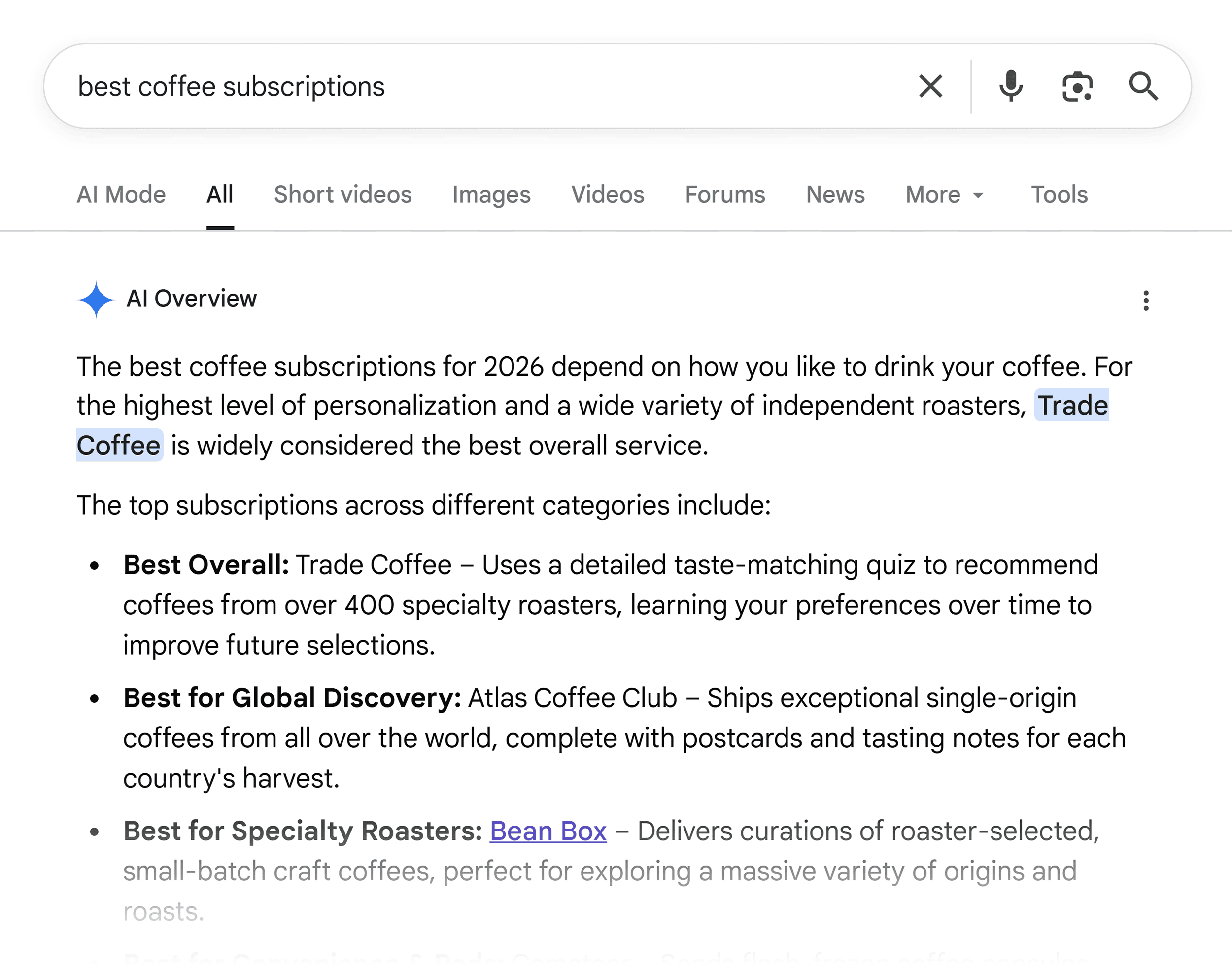Expand the More dropdown menu
The image size is (1232, 969).
944,195
